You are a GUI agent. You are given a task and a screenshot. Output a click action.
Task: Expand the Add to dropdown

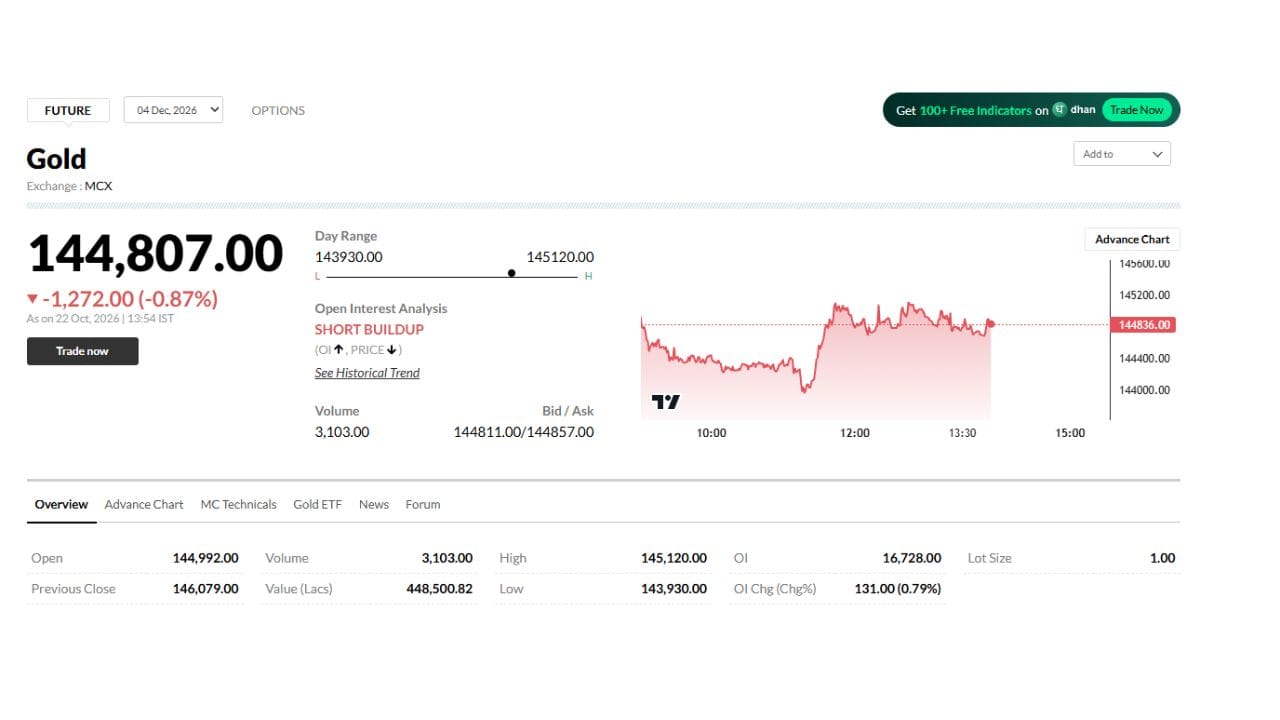(1121, 154)
